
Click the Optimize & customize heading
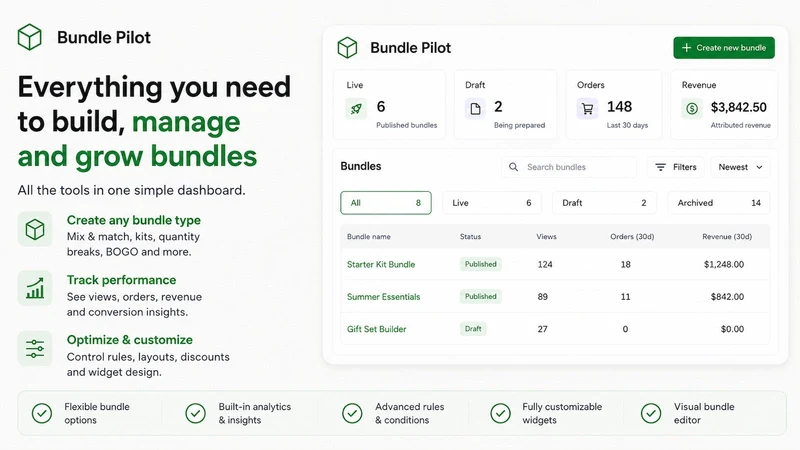point(130,340)
